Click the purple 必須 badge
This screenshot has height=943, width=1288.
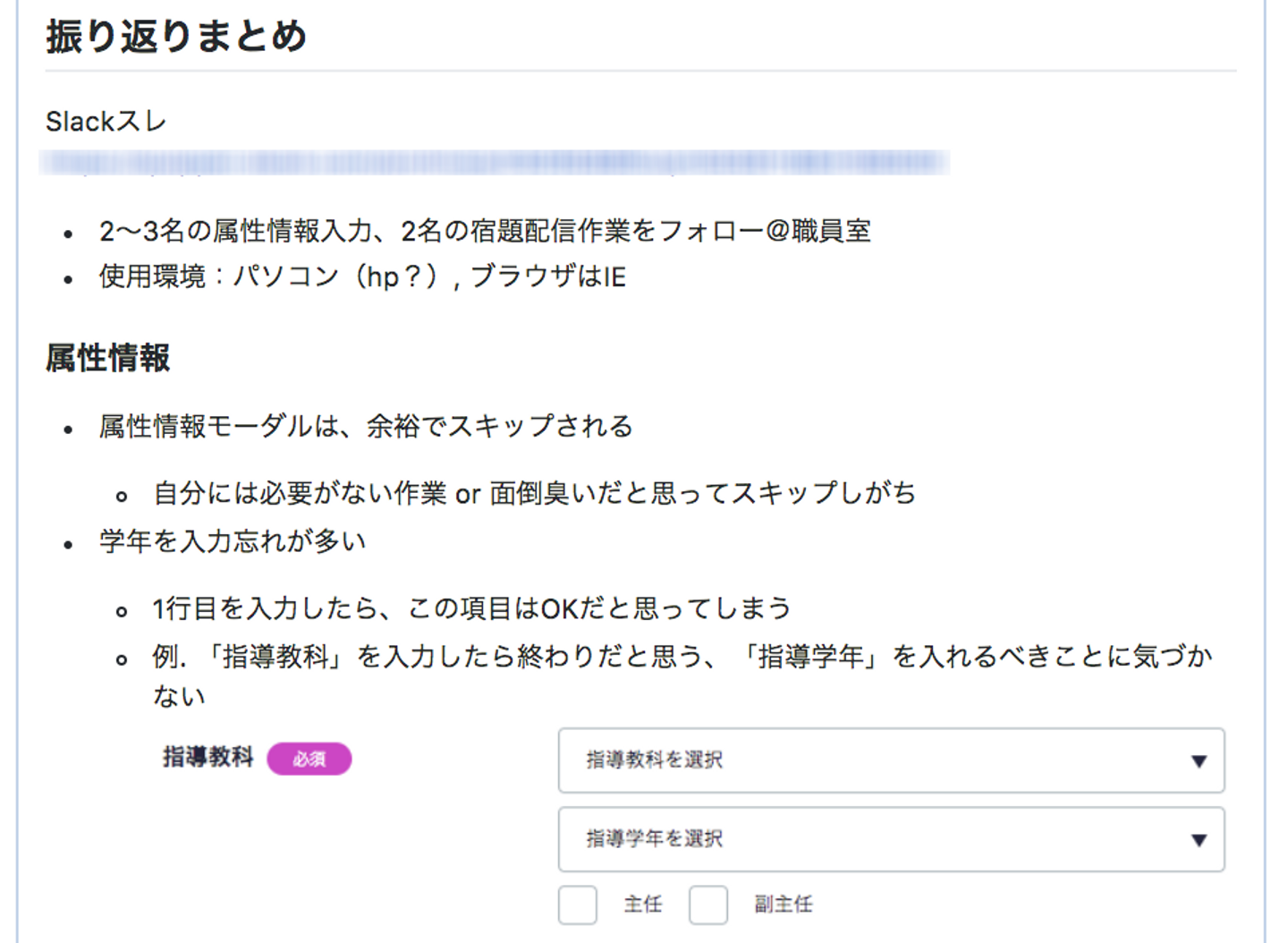point(309,760)
